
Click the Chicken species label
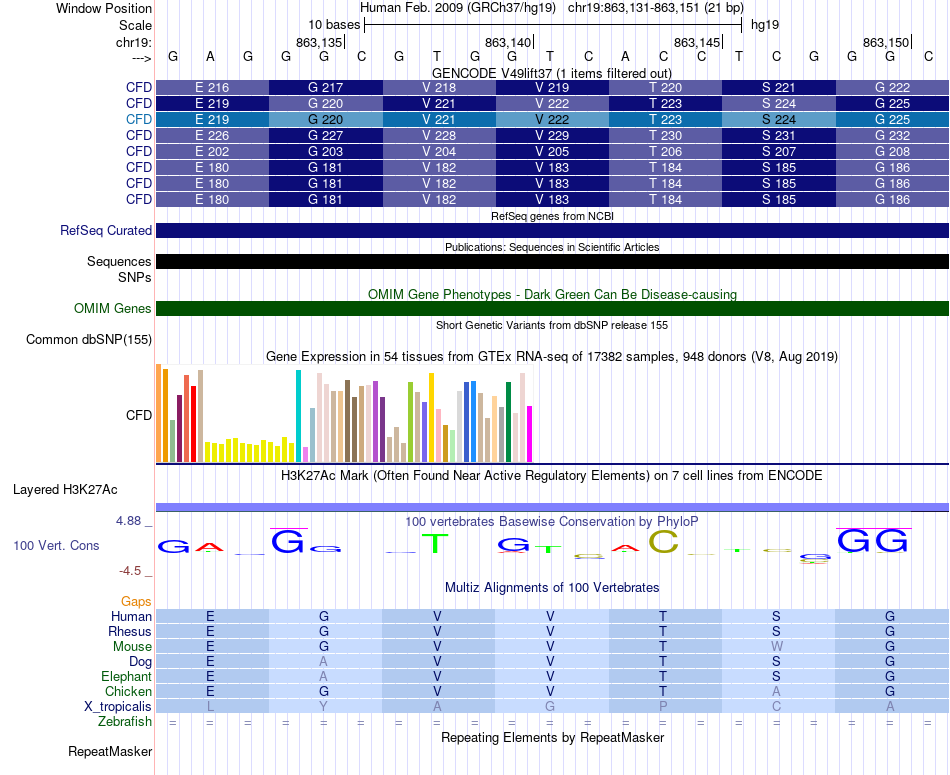tap(128, 691)
